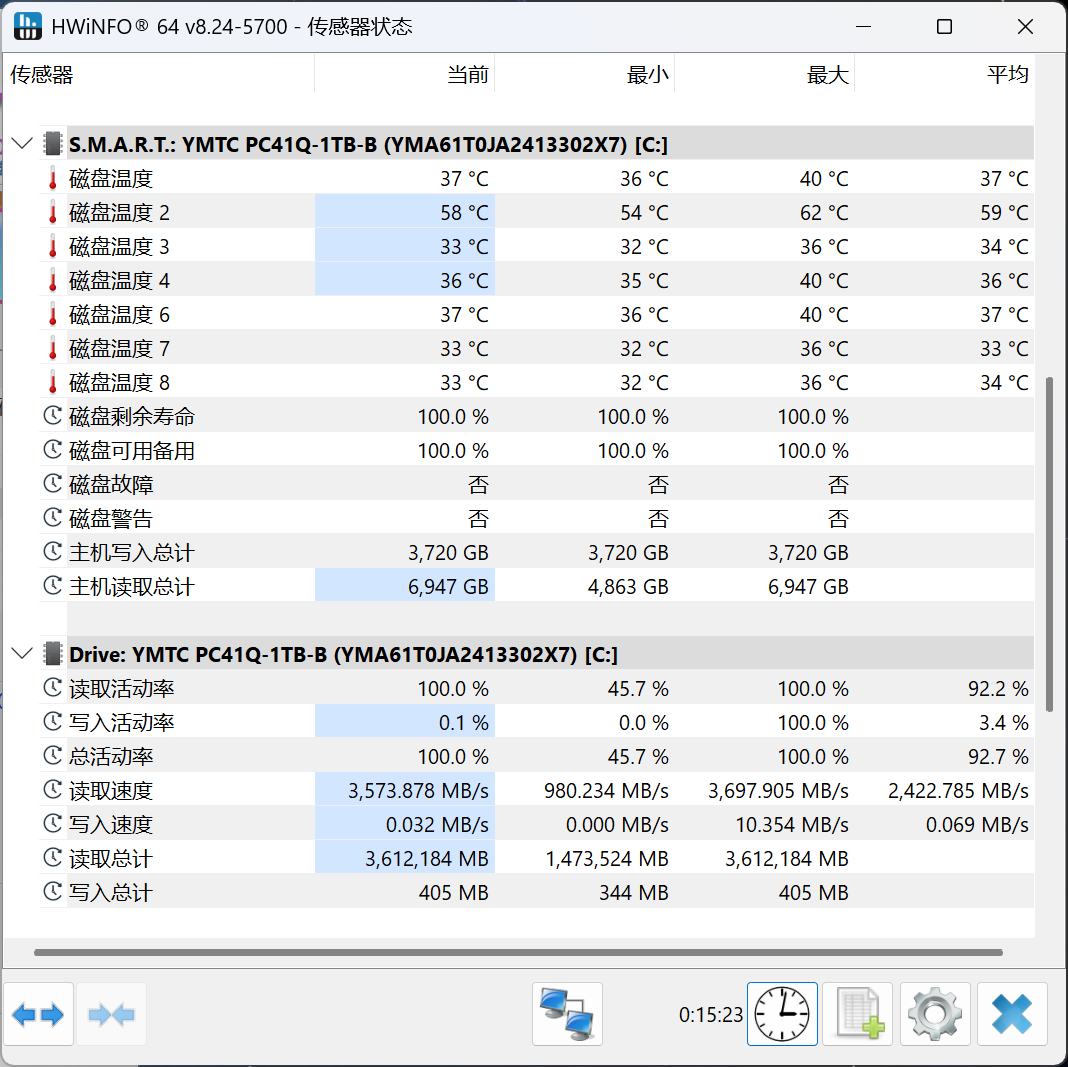Screen dimensions: 1068x1067
Task: Click thermometer icon of 磁盘温度 8
Action: (52, 383)
